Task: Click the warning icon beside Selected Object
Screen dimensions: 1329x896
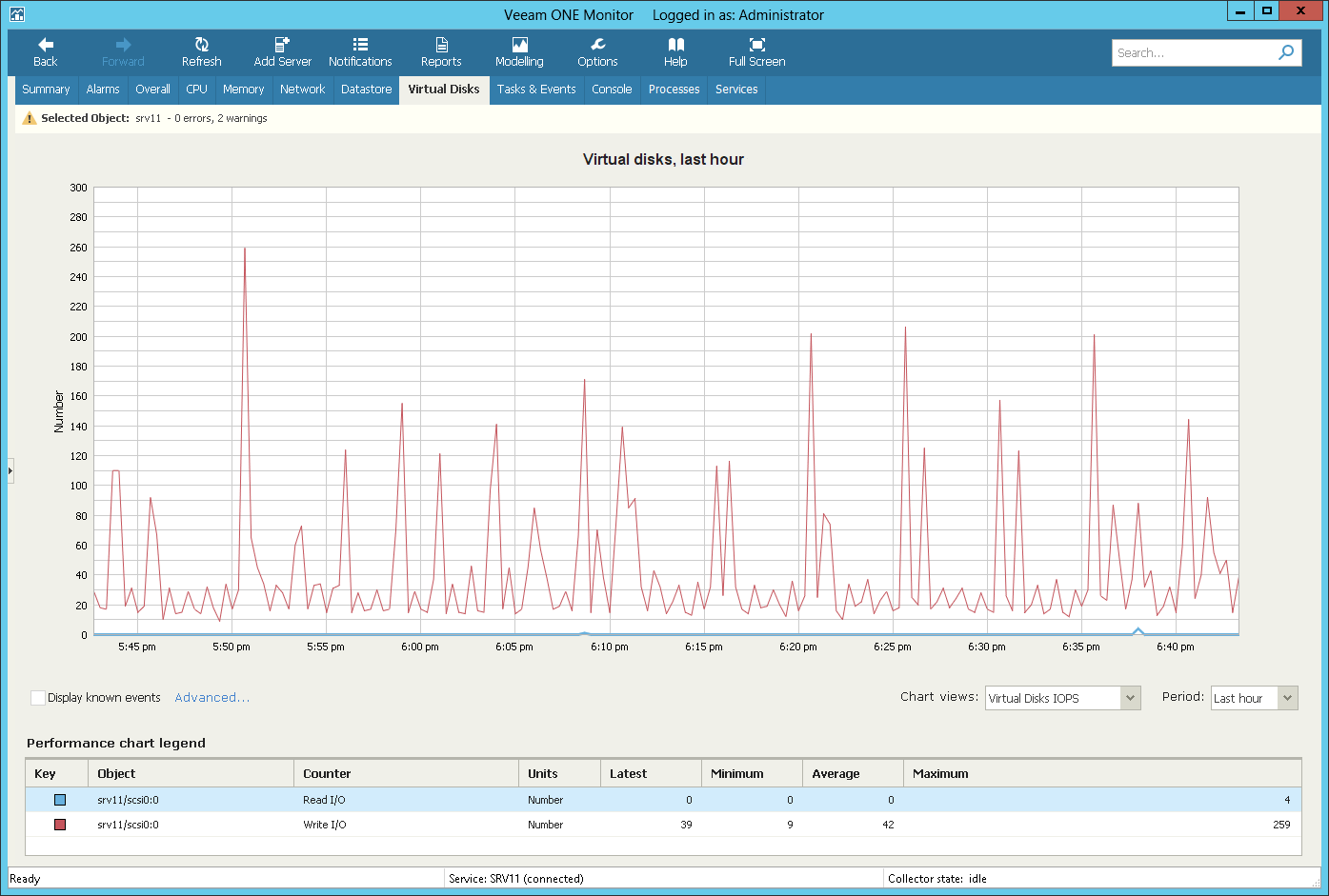Action: point(30,118)
